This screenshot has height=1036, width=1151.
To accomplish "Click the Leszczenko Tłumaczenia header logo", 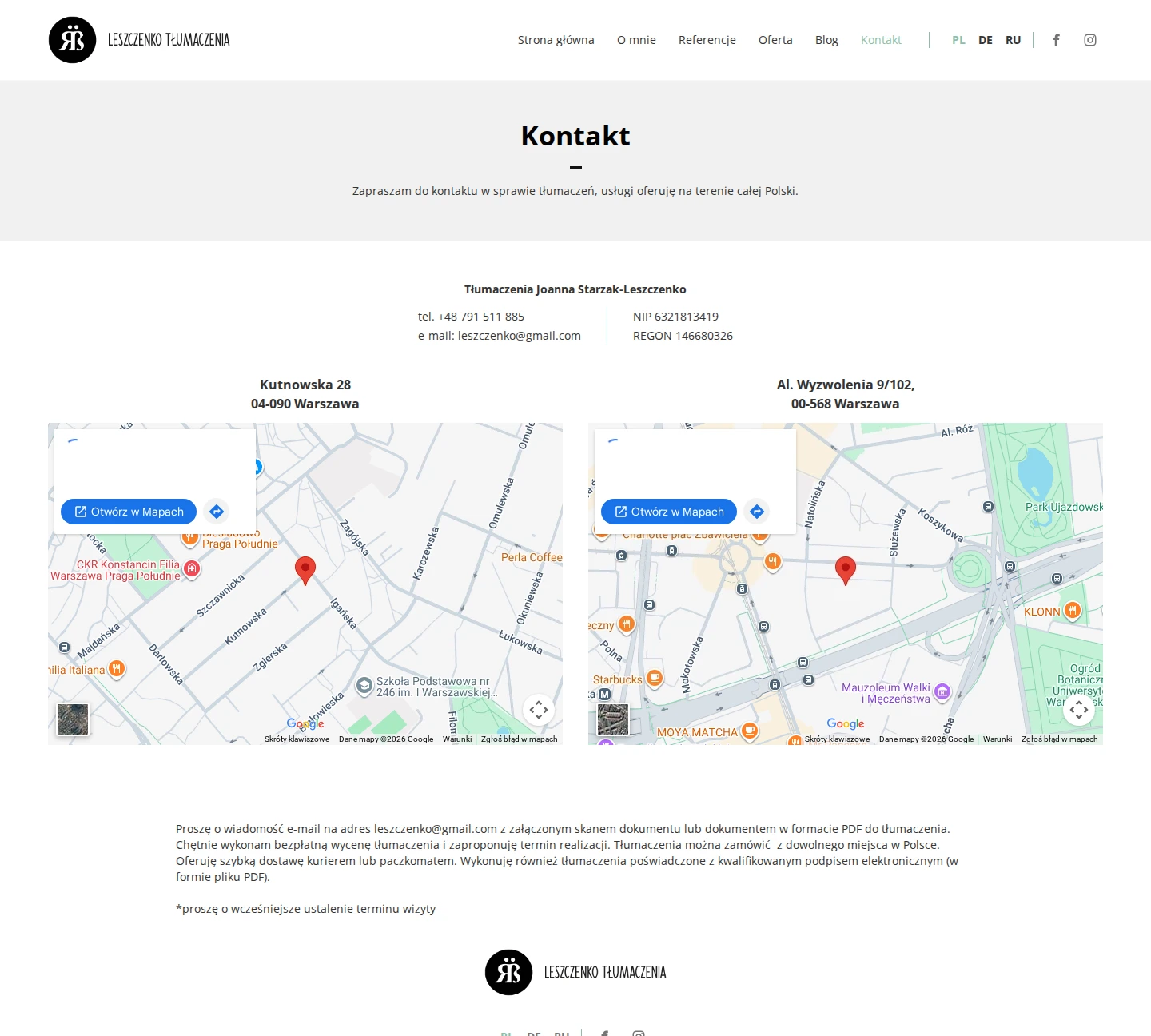I will (x=139, y=40).
